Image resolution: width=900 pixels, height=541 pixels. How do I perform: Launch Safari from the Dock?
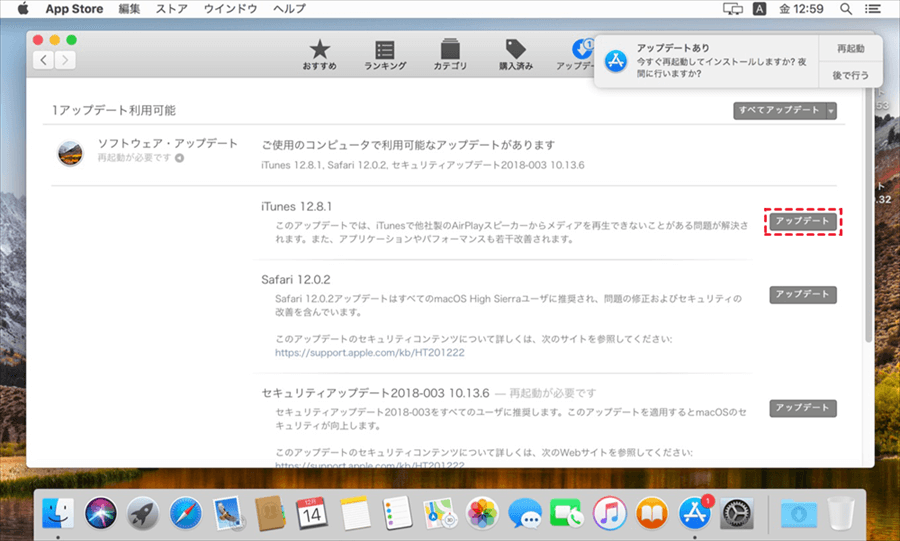point(185,514)
